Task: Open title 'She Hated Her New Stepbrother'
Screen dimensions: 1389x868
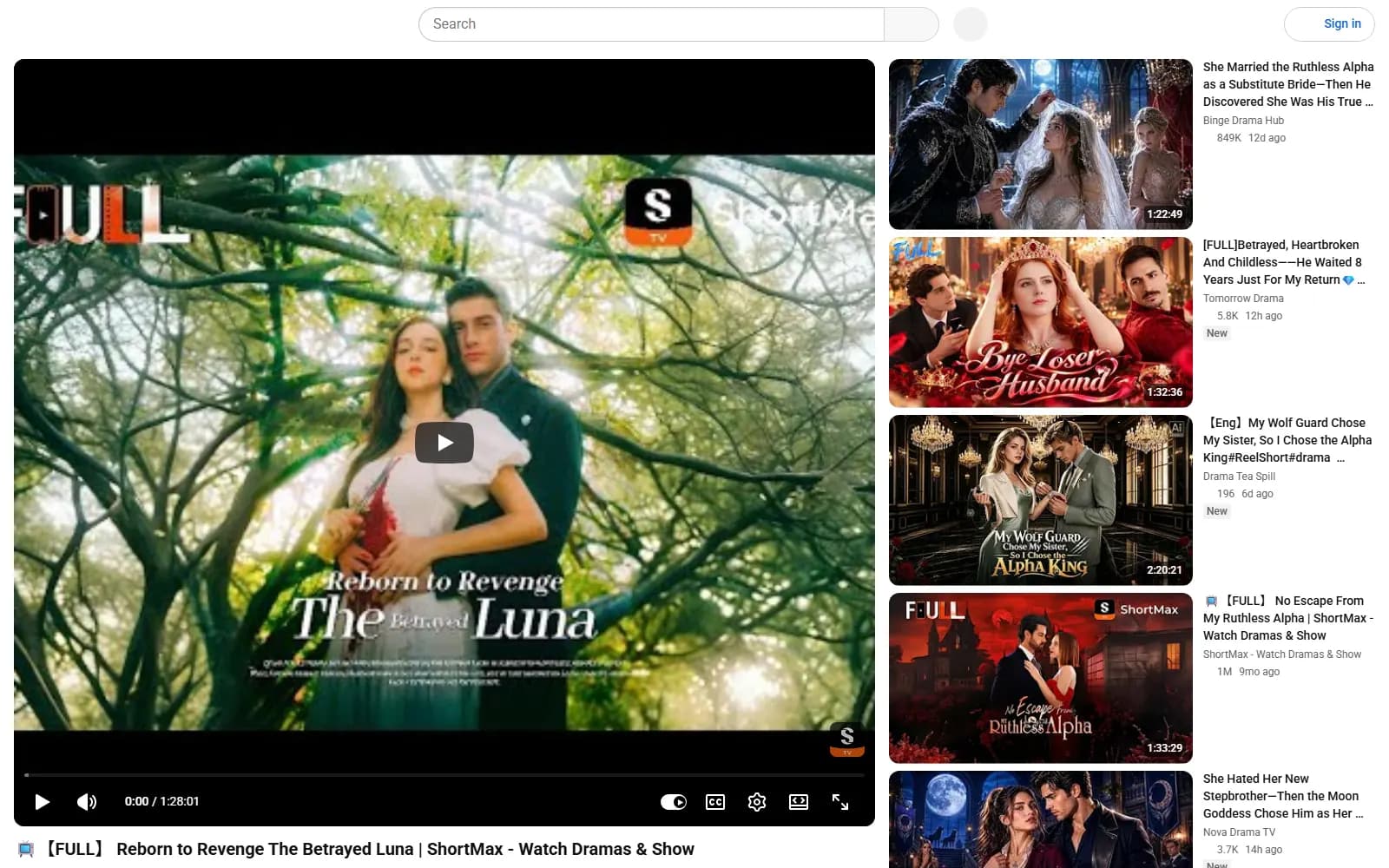Action: coord(1283,796)
